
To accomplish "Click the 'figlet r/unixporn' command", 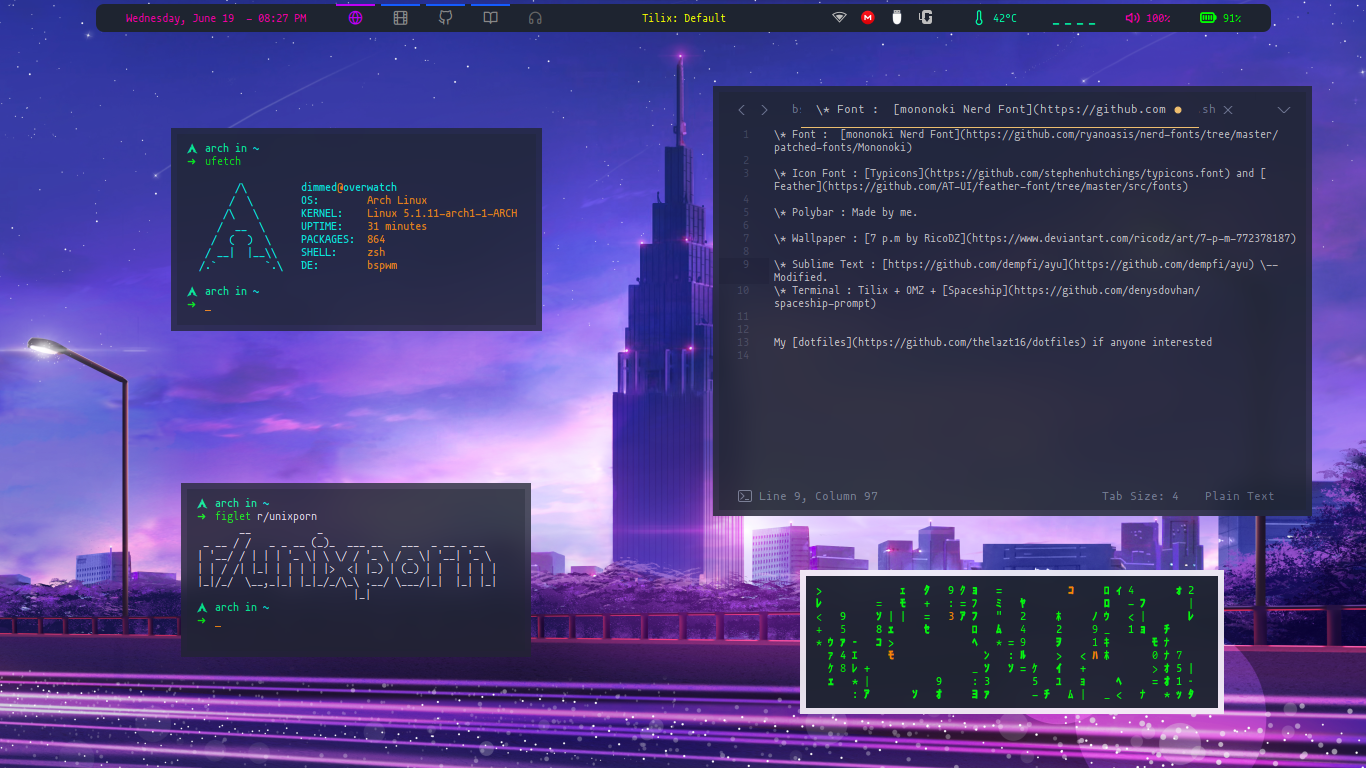I will 266,516.
